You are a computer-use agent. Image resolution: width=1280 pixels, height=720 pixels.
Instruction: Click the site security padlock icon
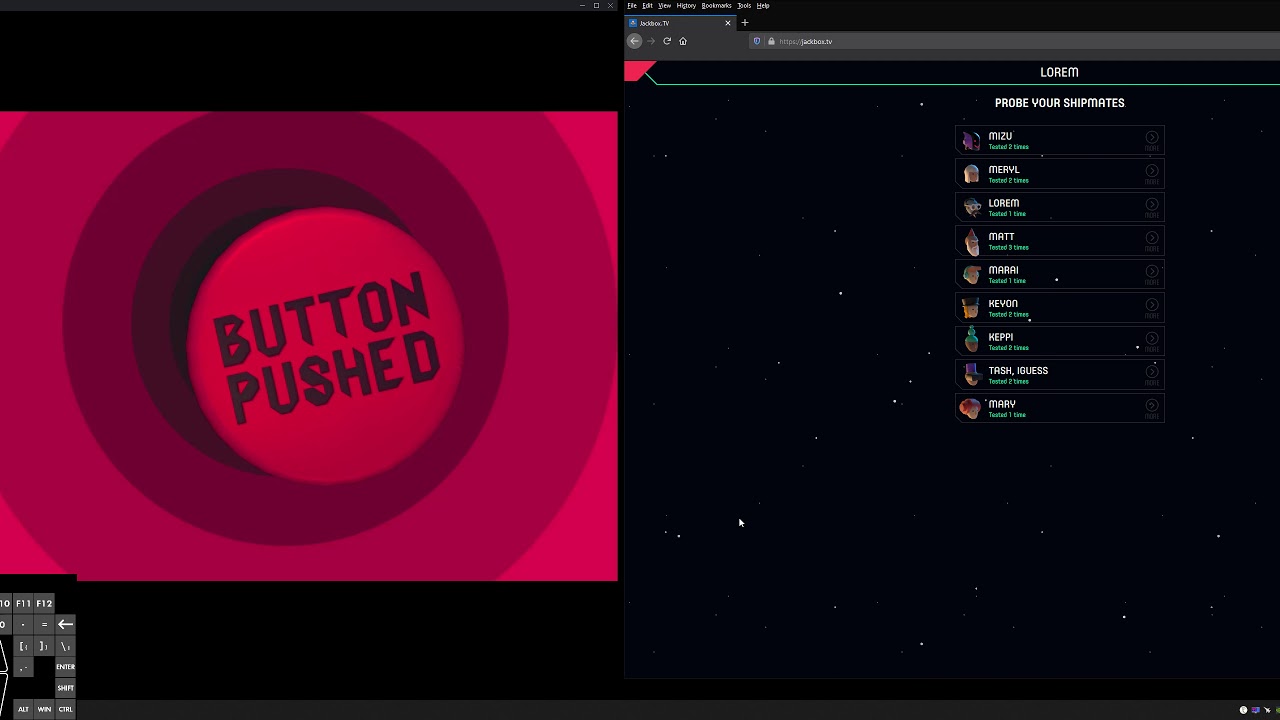[771, 41]
